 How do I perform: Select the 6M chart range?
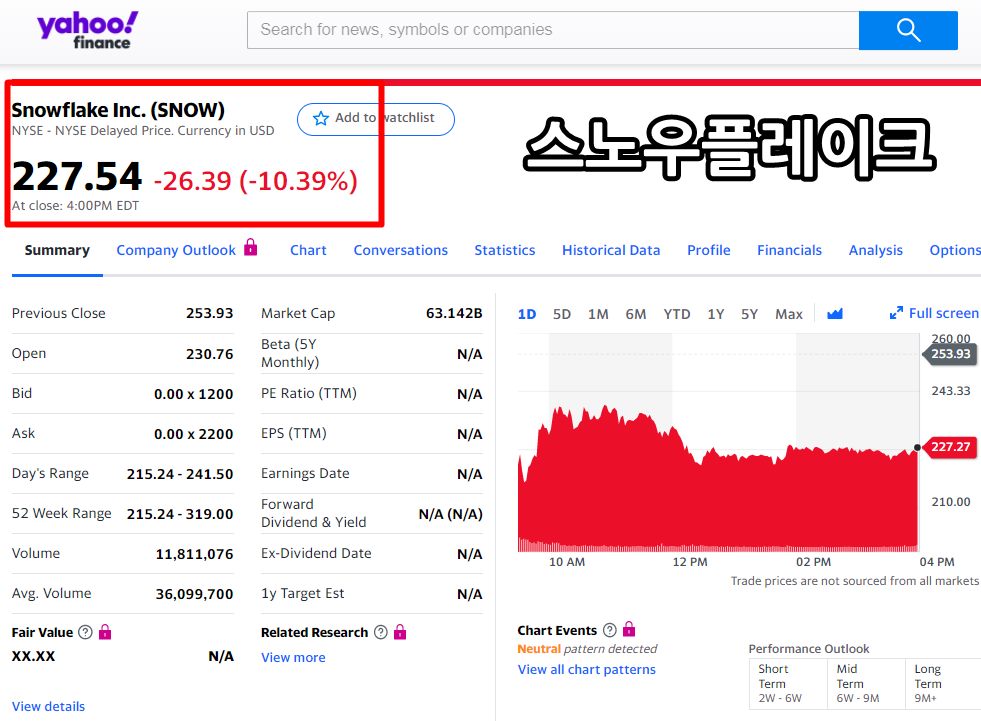pos(636,314)
